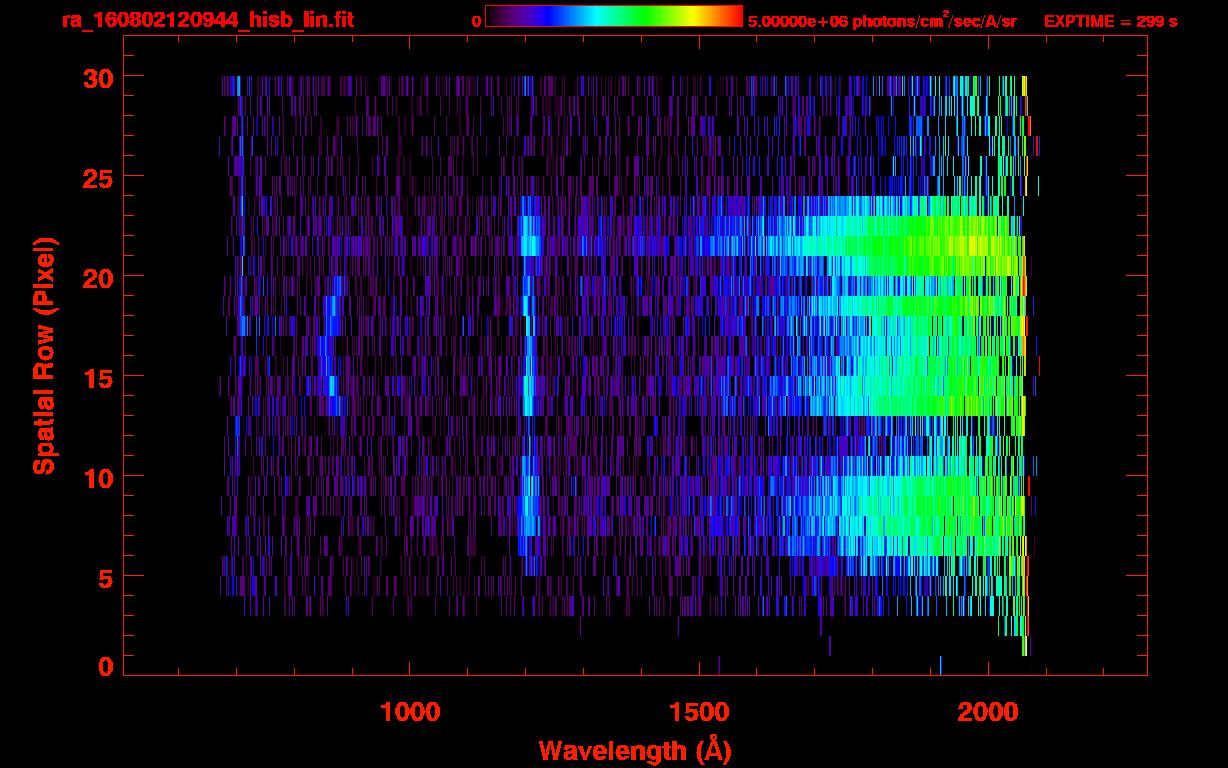Click the 1500 wavelength tick label

(x=699, y=712)
